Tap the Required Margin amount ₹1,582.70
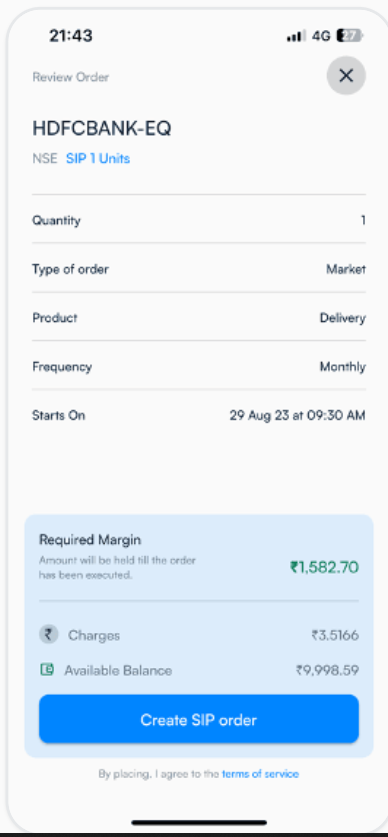Viewport: 388px width, 837px height. tap(324, 566)
